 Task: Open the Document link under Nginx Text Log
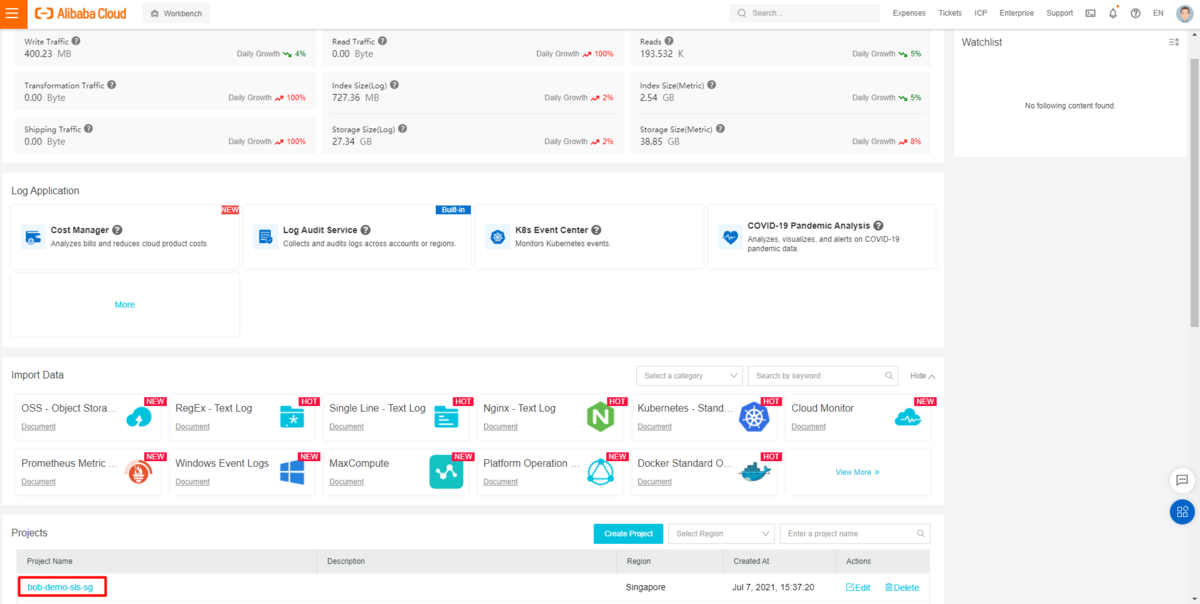(500, 427)
